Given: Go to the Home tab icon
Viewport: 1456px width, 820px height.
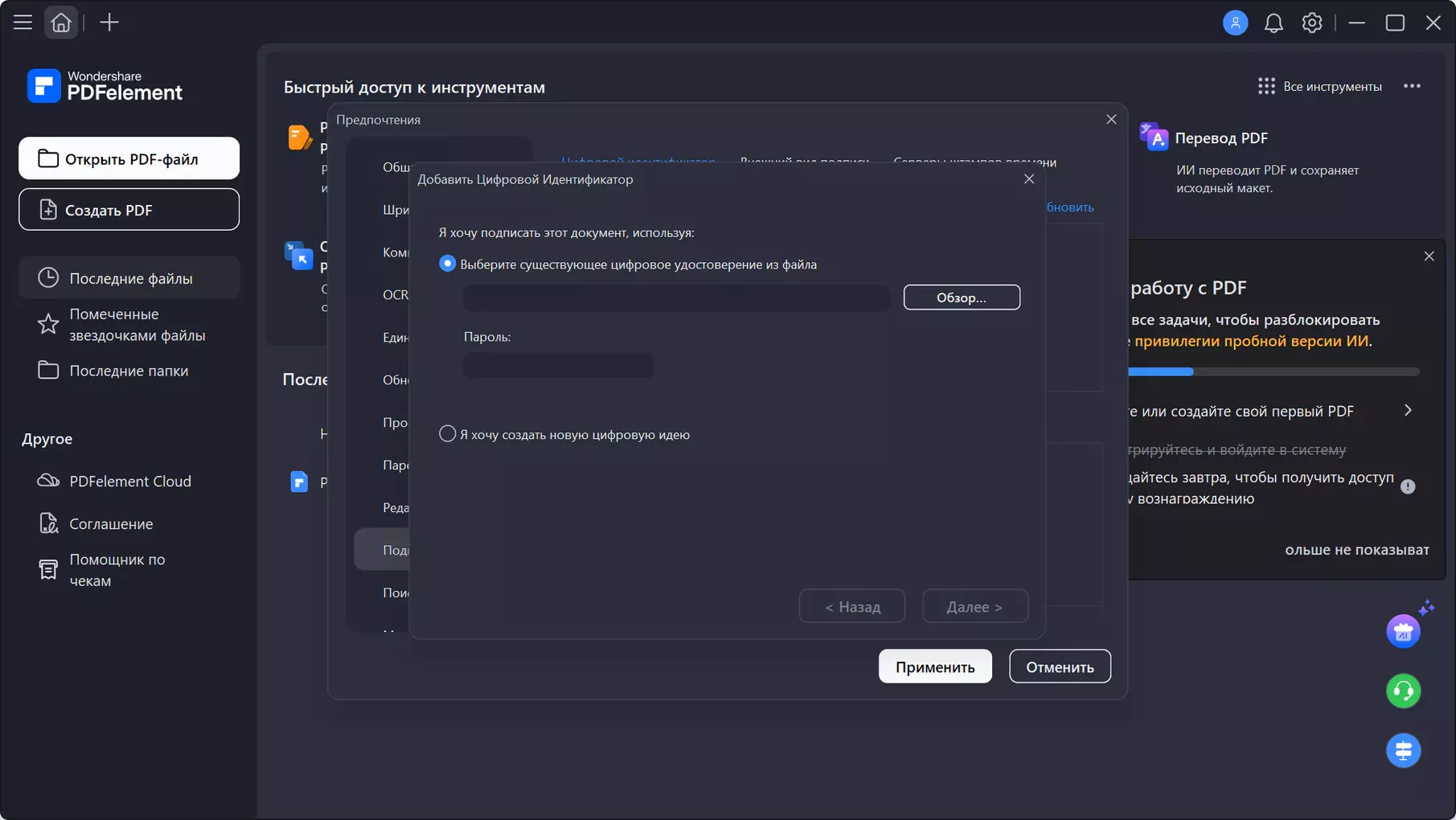Looking at the screenshot, I should tap(61, 23).
